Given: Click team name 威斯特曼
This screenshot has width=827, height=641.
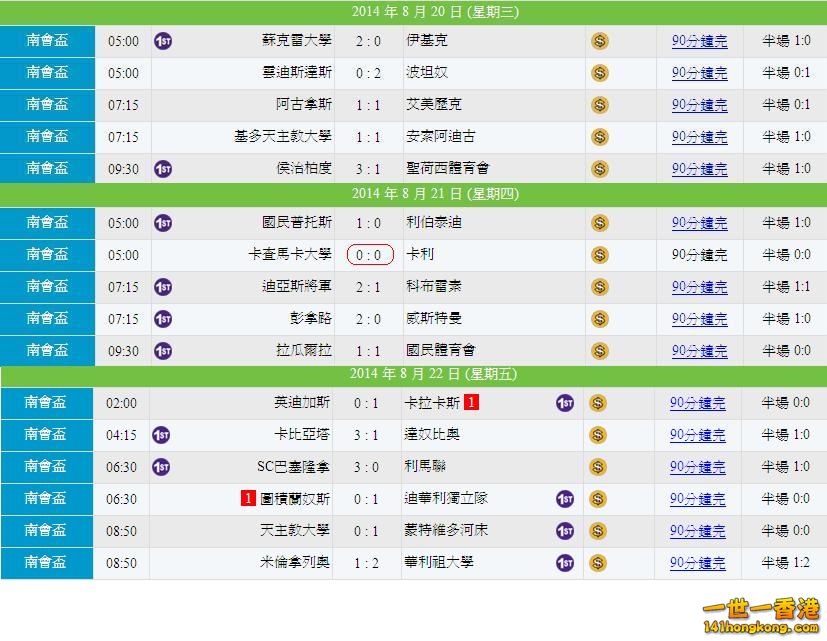Looking at the screenshot, I should coord(434,319).
